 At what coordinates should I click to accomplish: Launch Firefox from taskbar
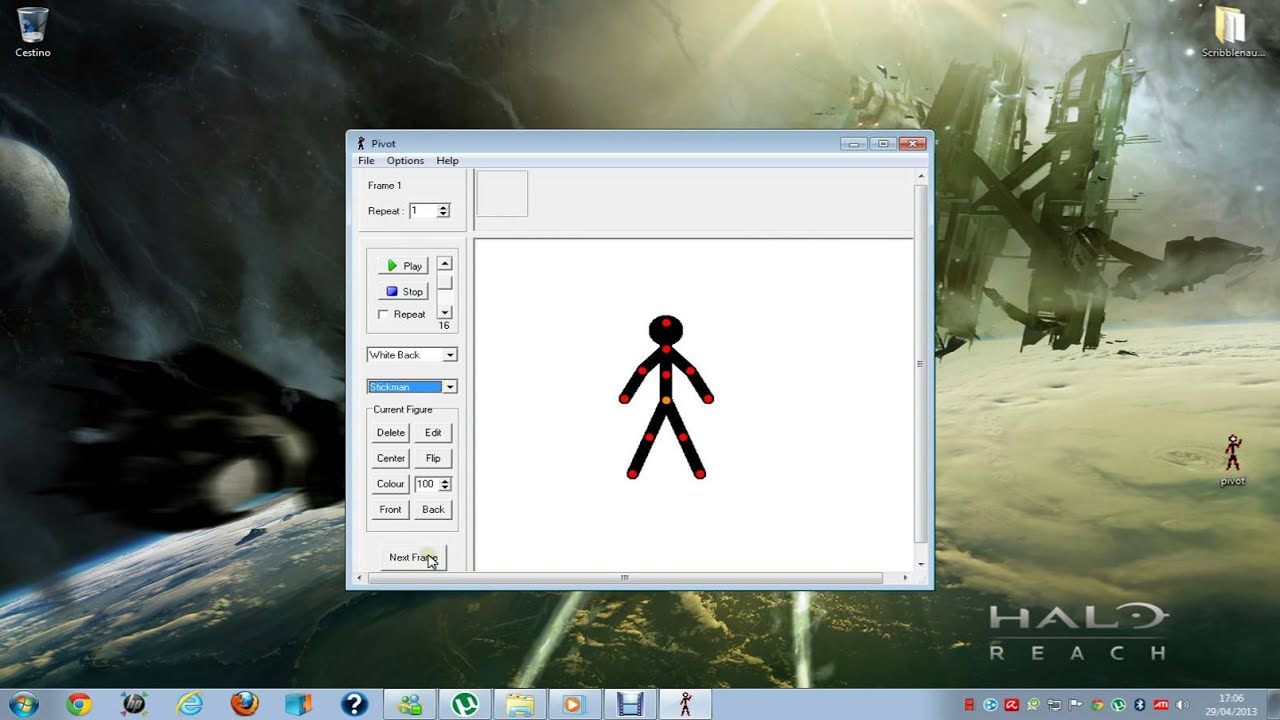(244, 704)
